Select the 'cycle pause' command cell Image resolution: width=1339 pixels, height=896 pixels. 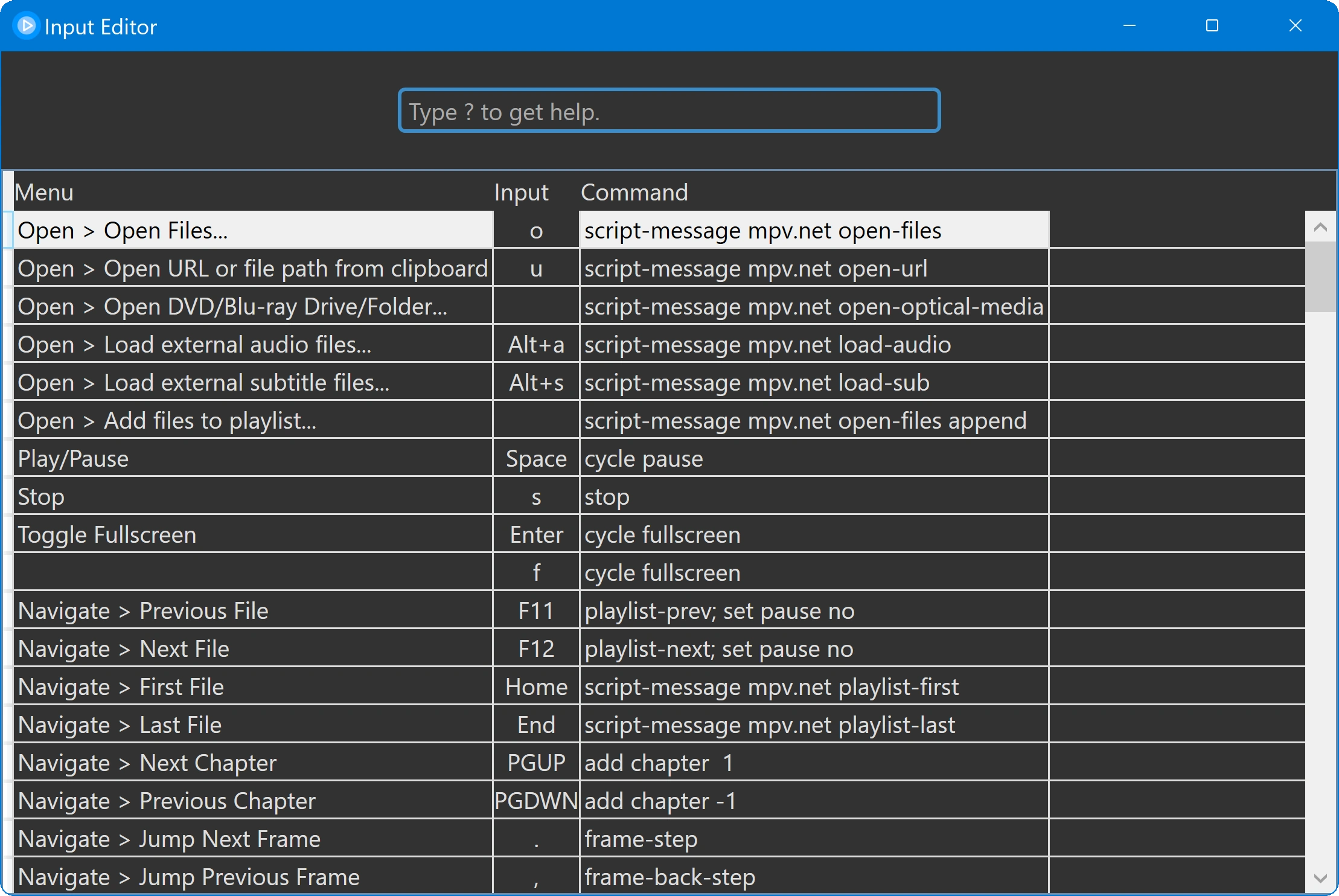[813, 459]
